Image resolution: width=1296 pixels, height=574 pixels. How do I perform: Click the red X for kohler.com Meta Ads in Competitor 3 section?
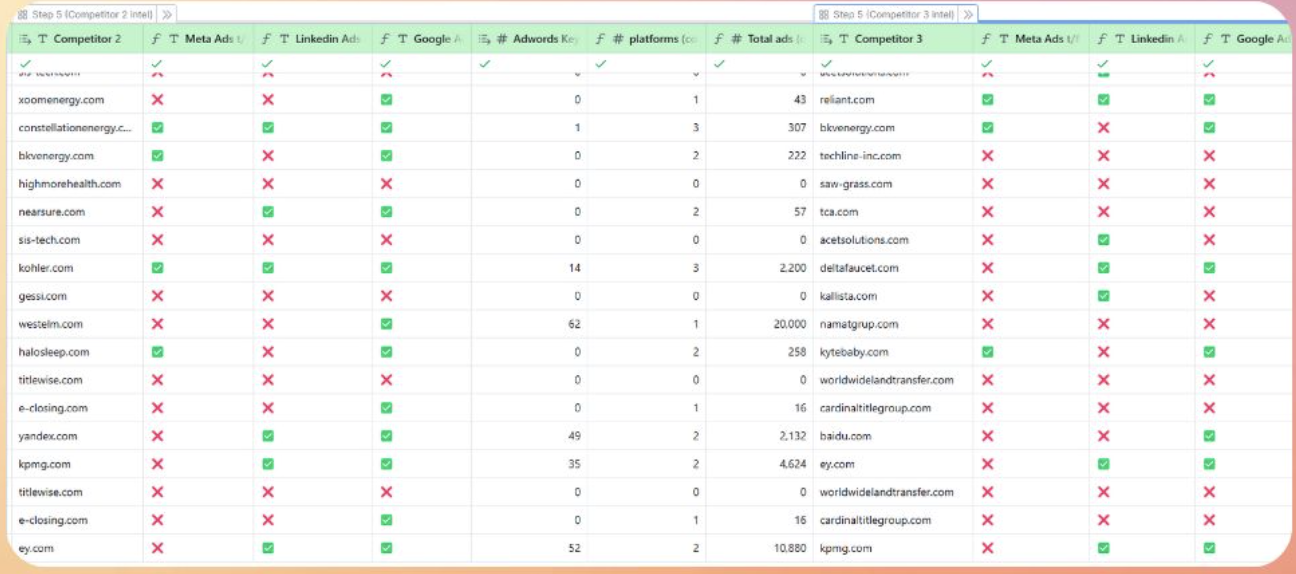[x=988, y=268]
